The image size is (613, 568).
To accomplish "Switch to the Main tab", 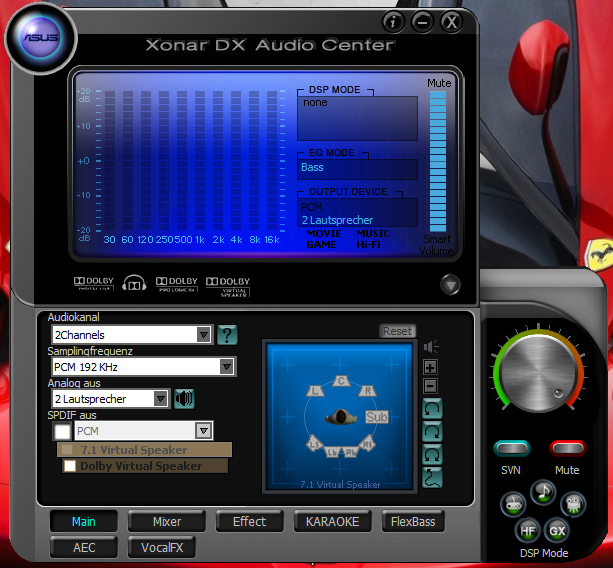I will tap(84, 521).
